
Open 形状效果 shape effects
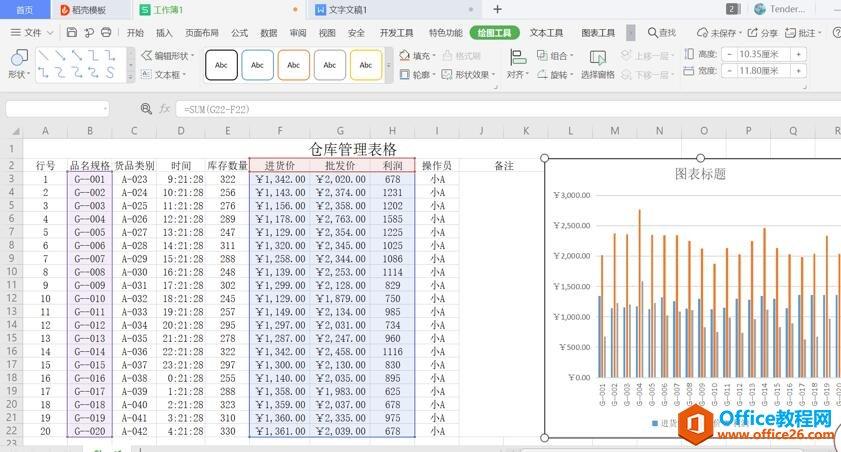point(468,75)
